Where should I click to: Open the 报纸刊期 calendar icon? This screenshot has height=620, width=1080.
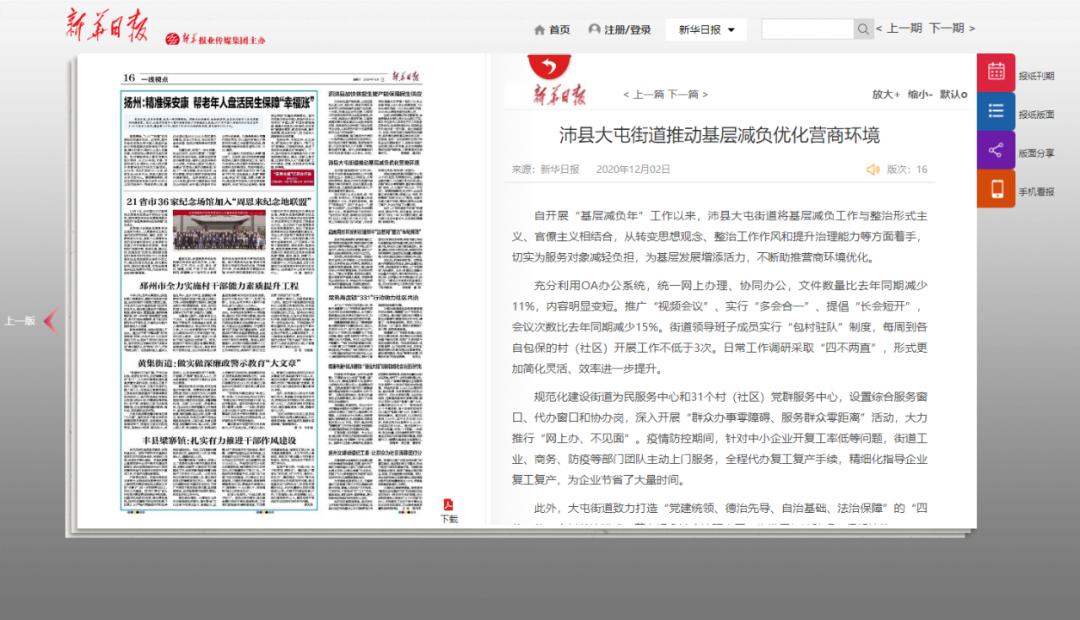coord(995,72)
